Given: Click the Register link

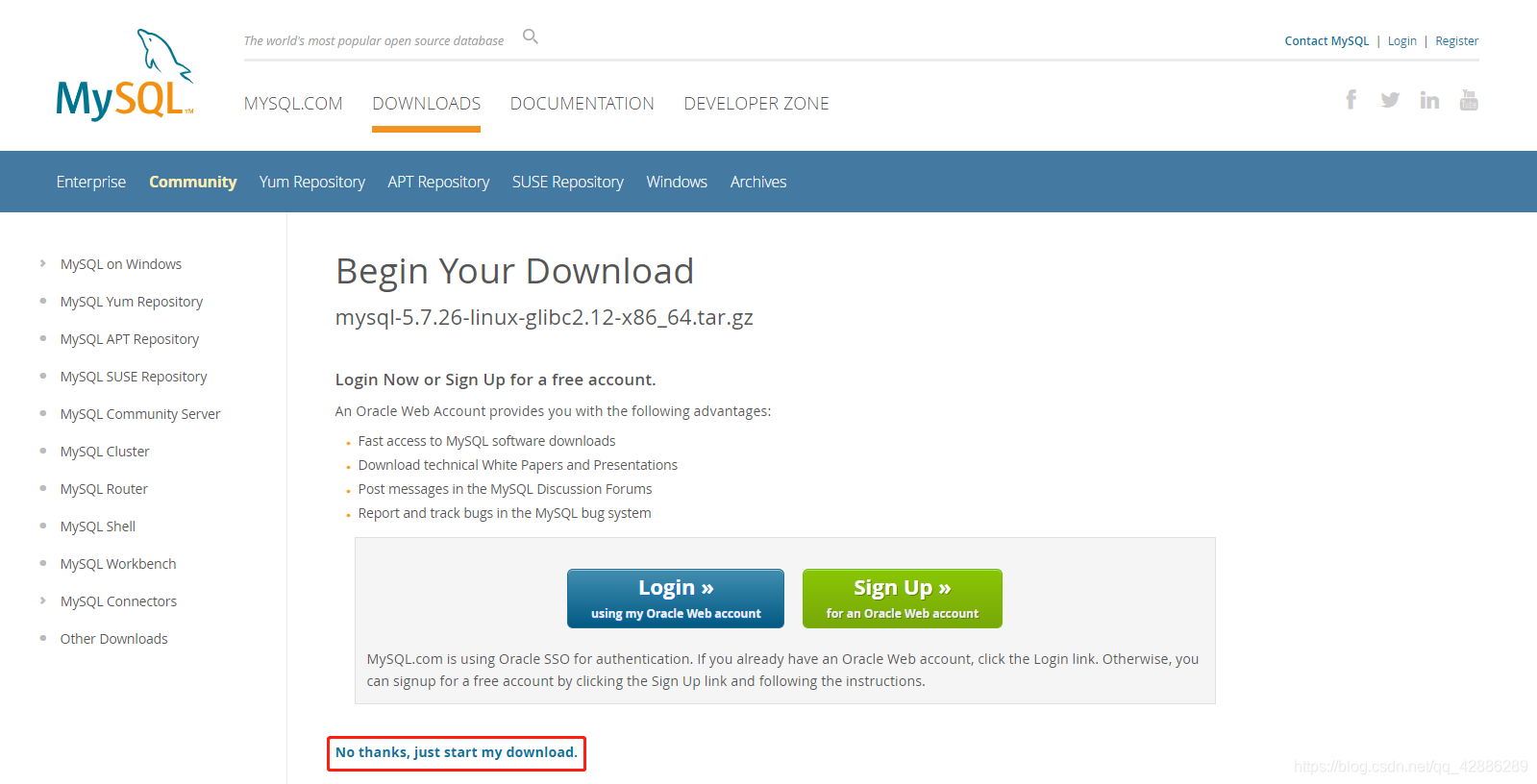Looking at the screenshot, I should [1457, 40].
